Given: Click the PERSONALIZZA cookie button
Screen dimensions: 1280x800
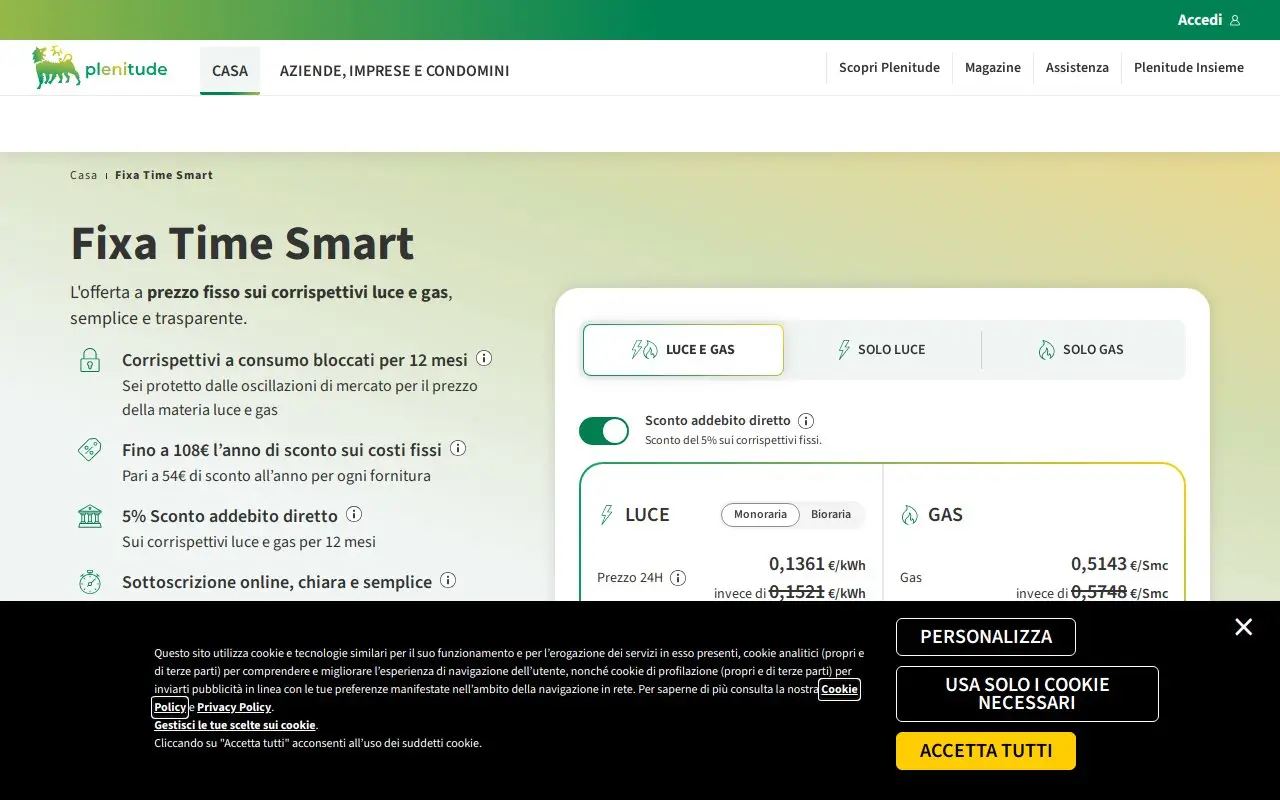Looking at the screenshot, I should [986, 637].
